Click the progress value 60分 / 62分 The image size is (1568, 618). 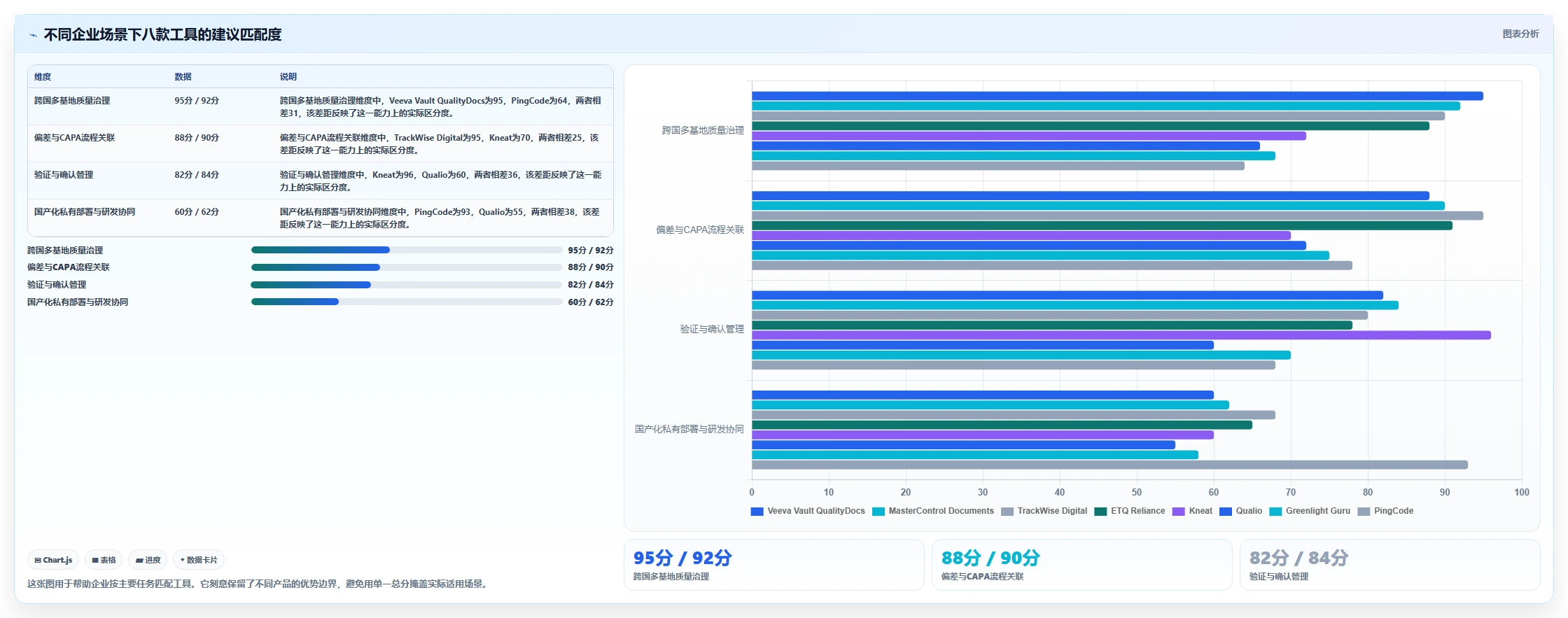(591, 302)
